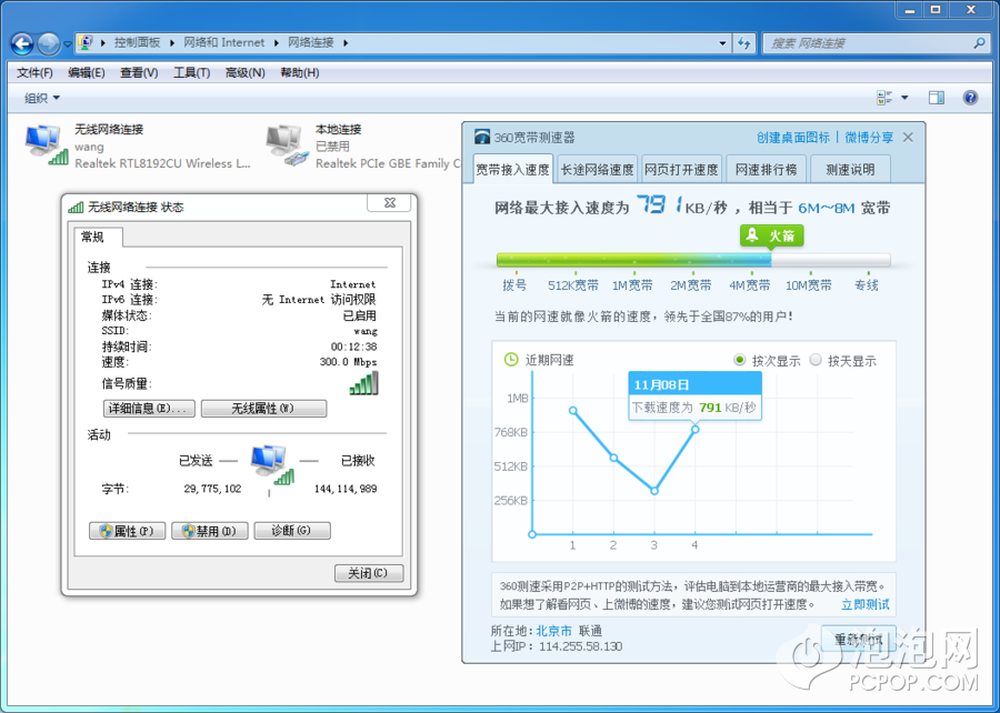Click the search magnifier icon
Screen dimensions: 1000x713
(980, 43)
